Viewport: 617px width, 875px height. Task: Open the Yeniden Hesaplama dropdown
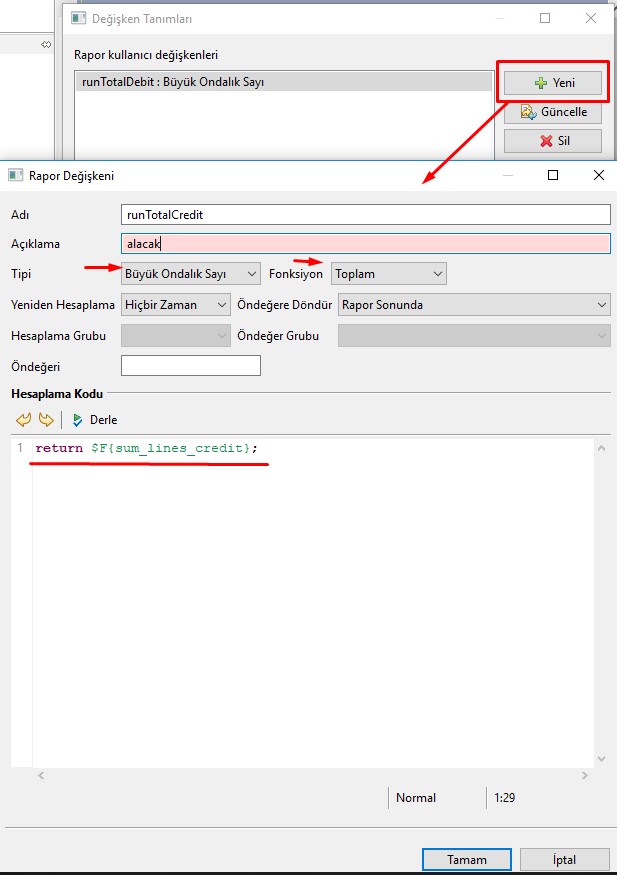[x=176, y=305]
